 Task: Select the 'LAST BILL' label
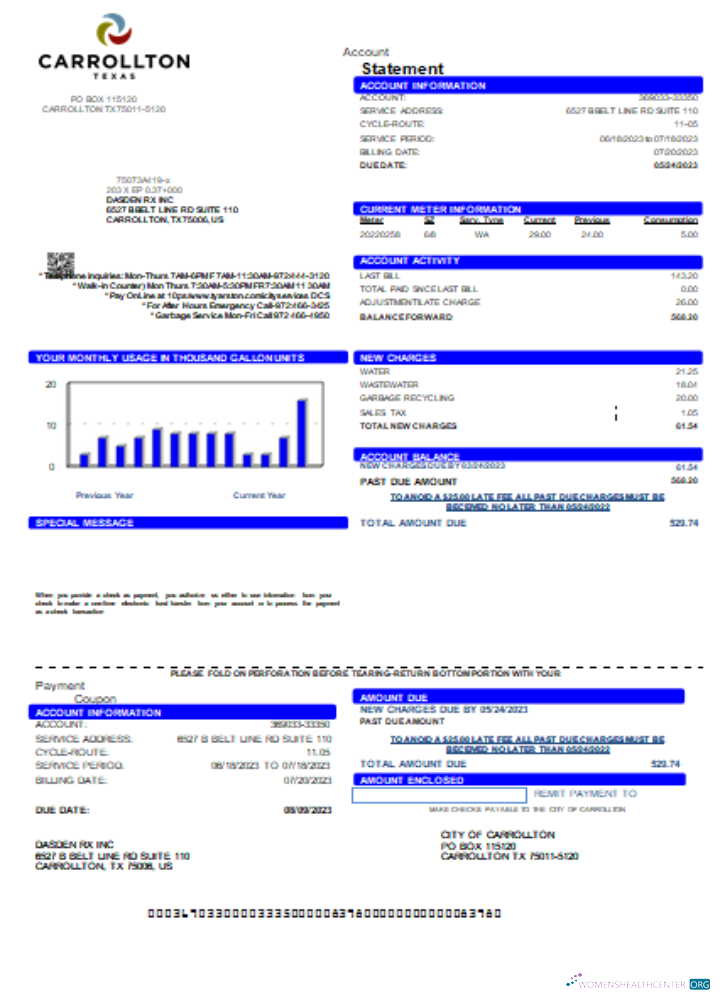pos(379,276)
